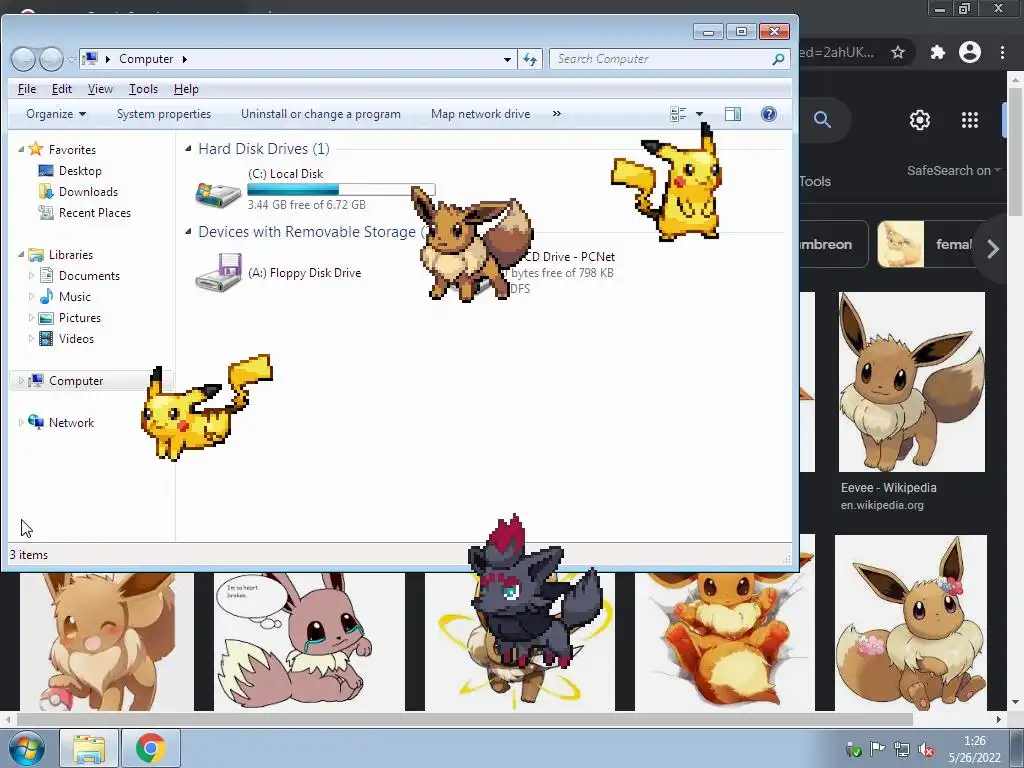Open the Eevee - Wikipedia result link
This screenshot has width=1024, height=768.
pos(888,488)
